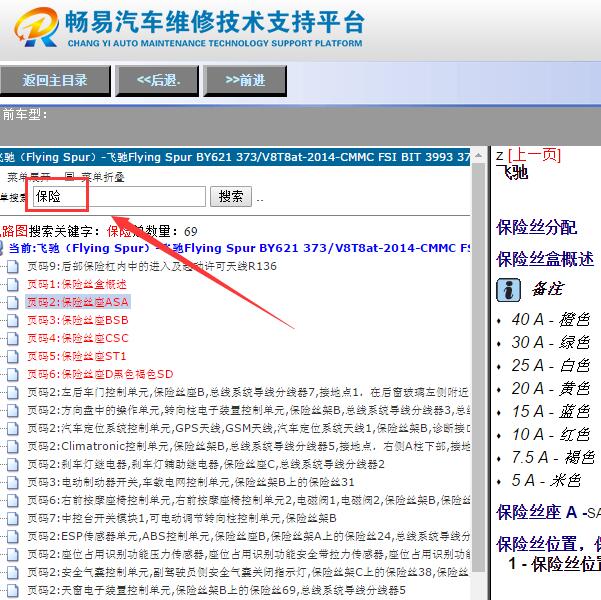Click the 30 A - 绿色 list item

550,342
